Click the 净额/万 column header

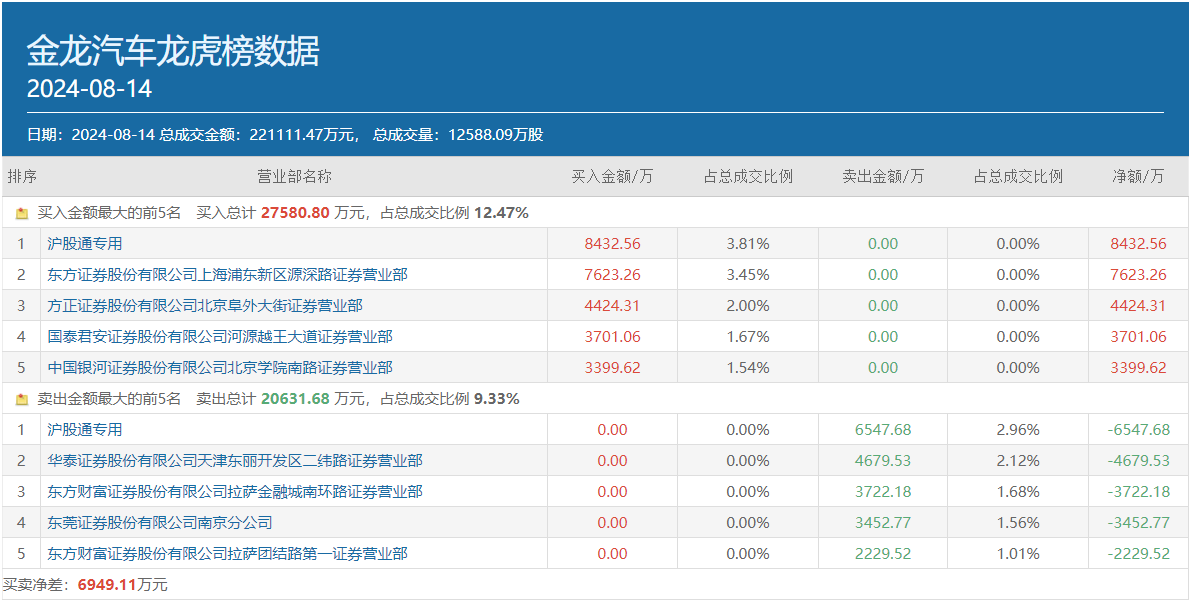(x=1138, y=177)
